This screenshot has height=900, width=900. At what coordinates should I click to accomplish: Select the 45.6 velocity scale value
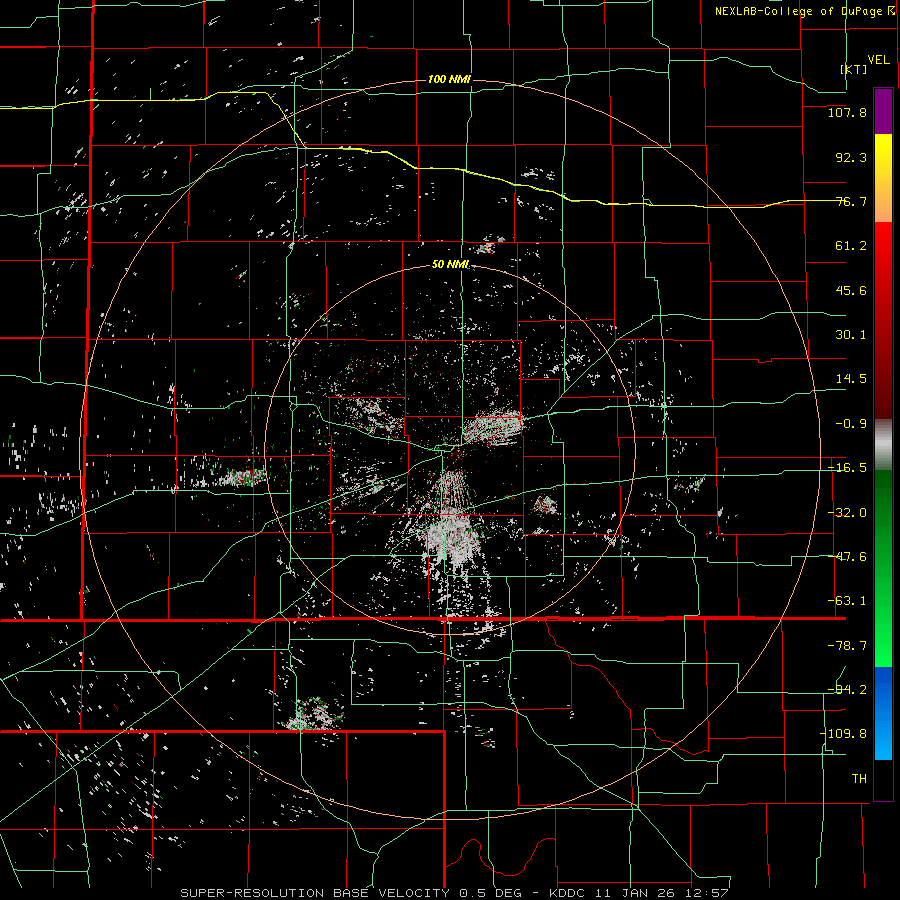click(x=851, y=290)
